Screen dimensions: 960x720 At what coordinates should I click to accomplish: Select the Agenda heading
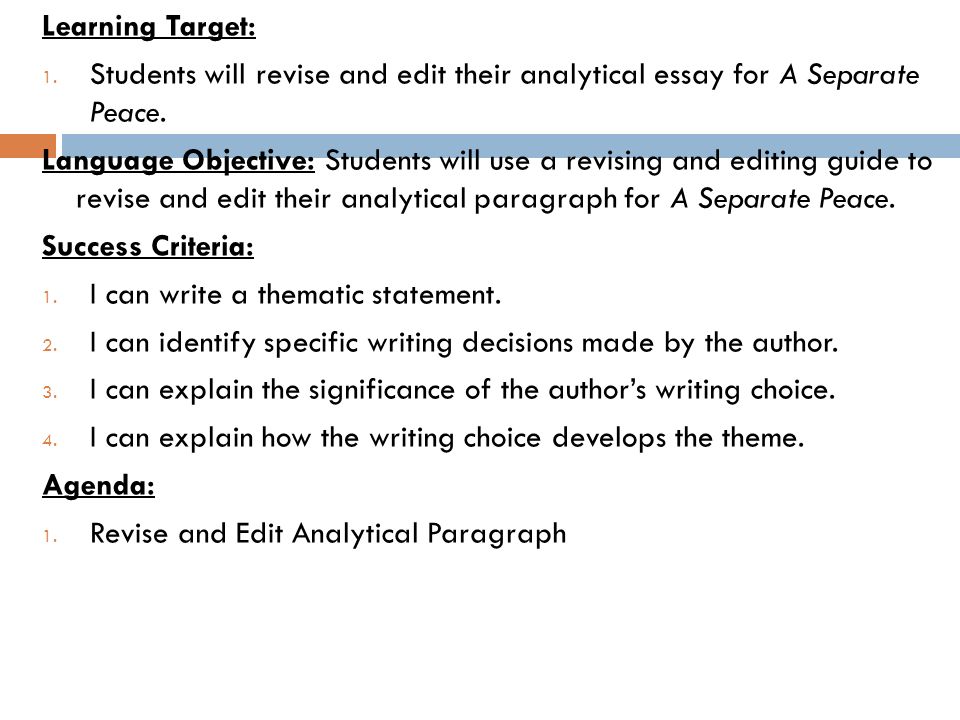click(99, 486)
